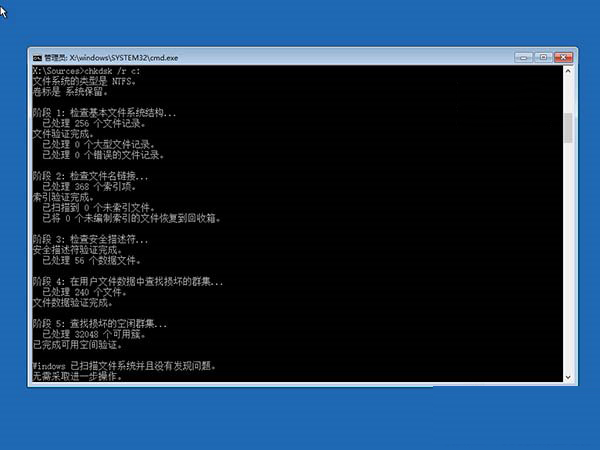The width and height of the screenshot is (600, 450).
Task: Click the 阶段 4 stage heading line
Action: point(127,283)
